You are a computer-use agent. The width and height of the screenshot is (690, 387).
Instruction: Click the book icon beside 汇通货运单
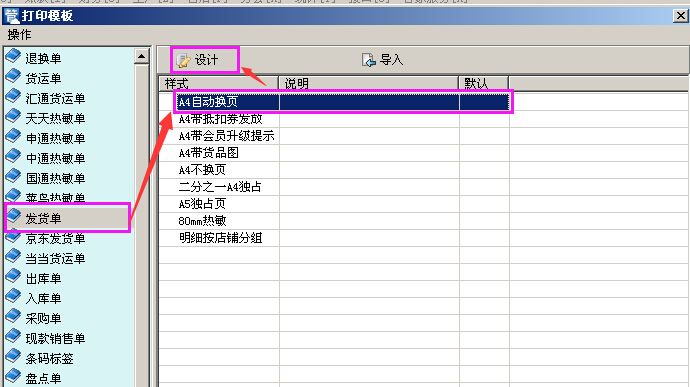coord(13,96)
